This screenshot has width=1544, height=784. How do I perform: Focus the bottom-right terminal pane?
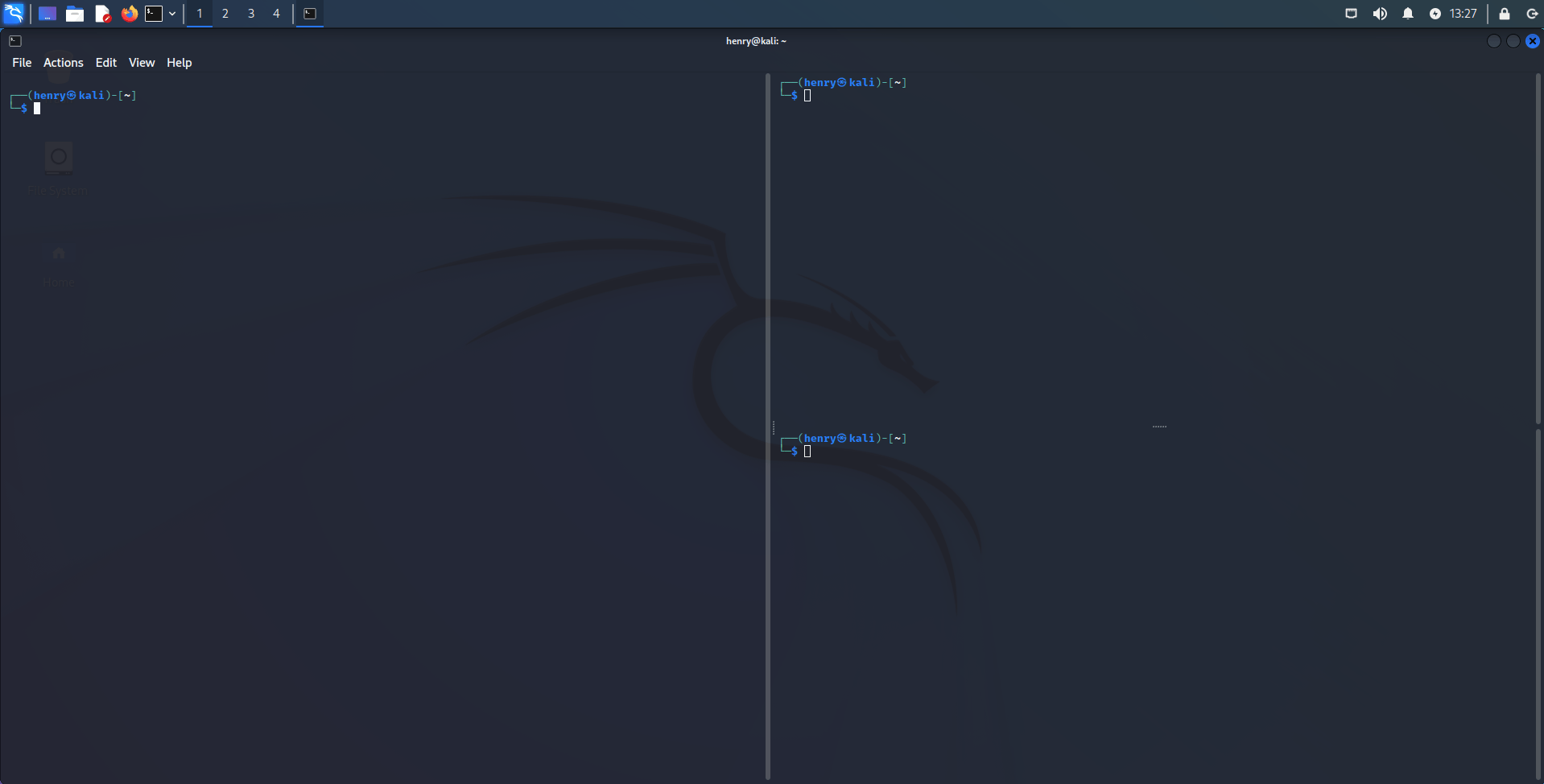tap(1151, 604)
